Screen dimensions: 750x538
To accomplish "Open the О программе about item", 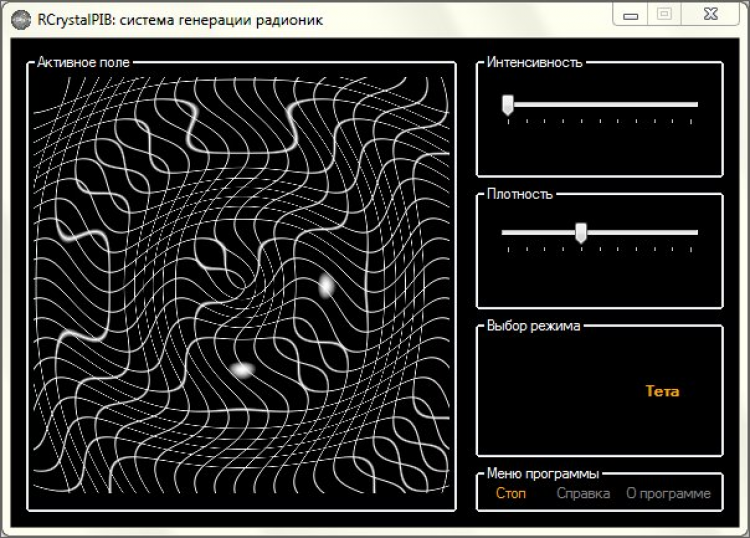I will coord(668,494).
